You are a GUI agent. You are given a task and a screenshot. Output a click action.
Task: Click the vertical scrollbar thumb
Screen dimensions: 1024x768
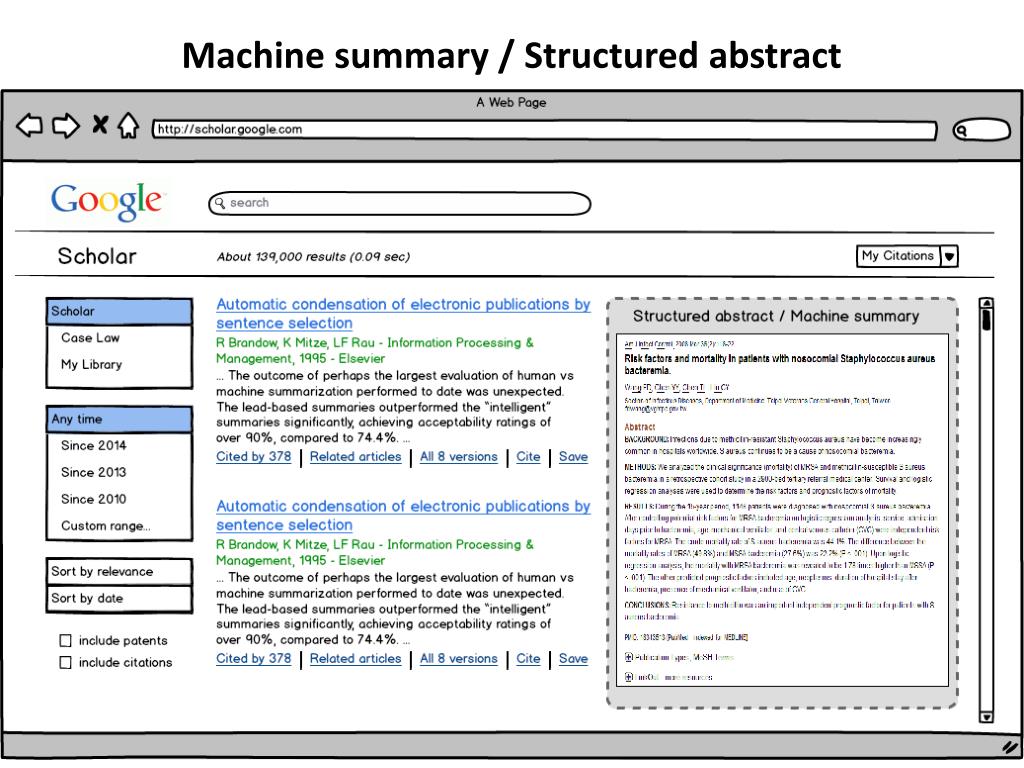point(986,320)
